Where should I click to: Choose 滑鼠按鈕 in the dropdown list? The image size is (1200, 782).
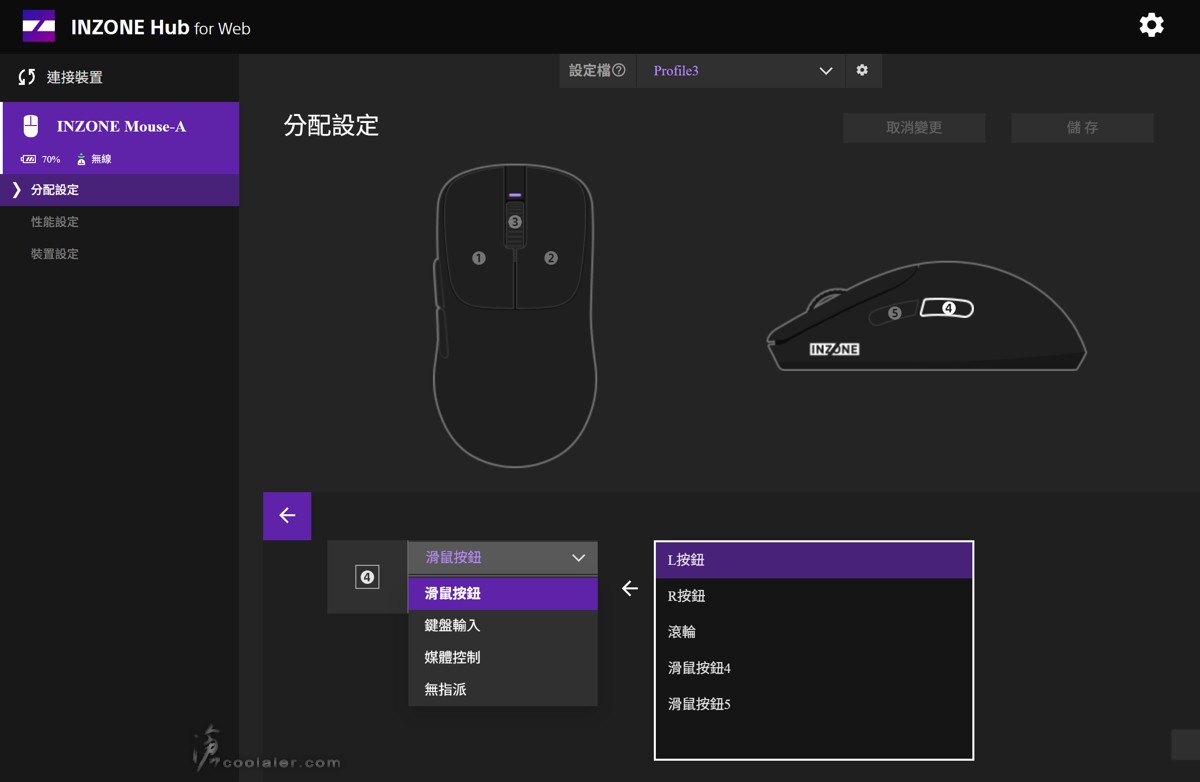(502, 593)
